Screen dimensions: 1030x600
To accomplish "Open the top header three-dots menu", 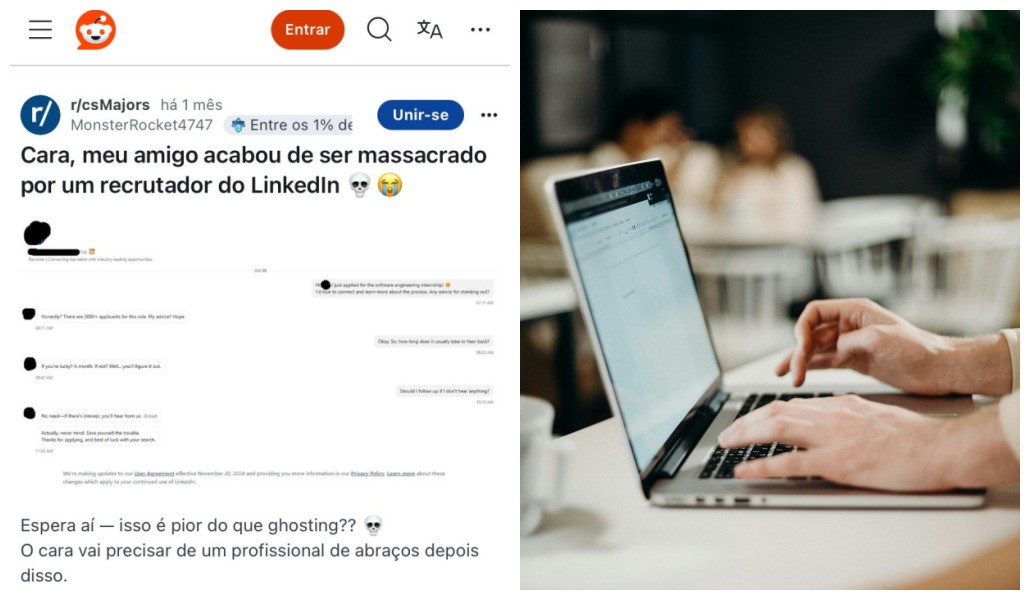I will click(480, 30).
